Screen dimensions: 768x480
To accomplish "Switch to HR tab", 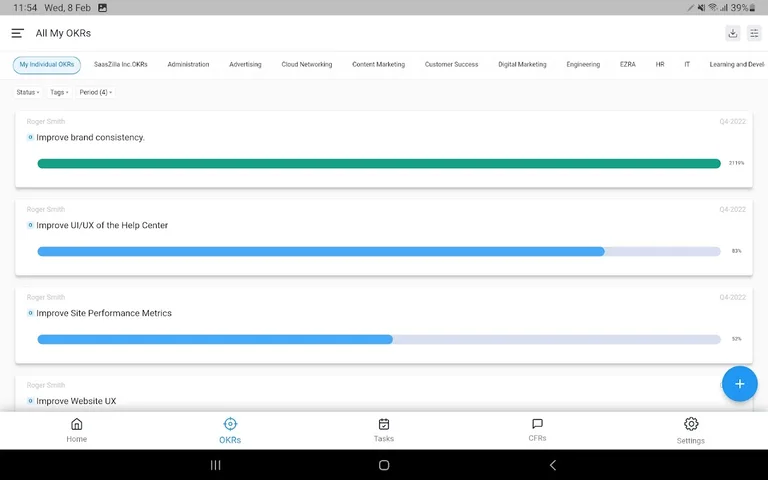I will tap(660, 65).
